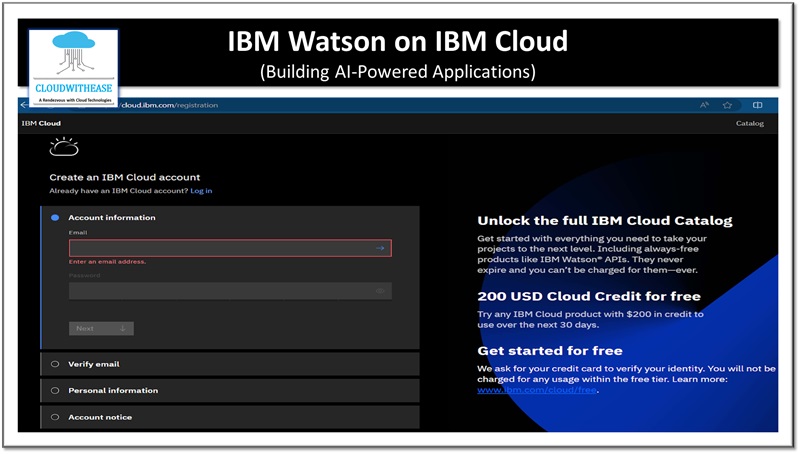Image resolution: width=800 pixels, height=454 pixels.
Task: Open the split screen icon in browser bar
Action: pos(758,105)
